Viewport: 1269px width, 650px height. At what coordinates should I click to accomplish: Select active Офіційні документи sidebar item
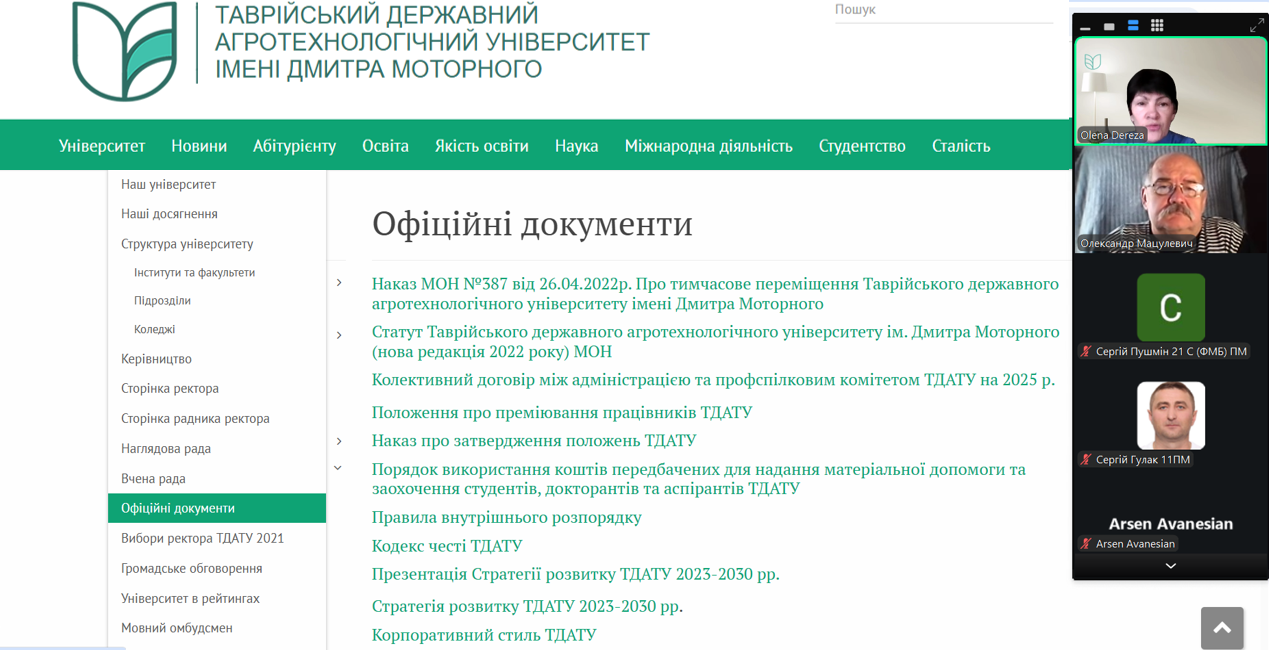pos(217,508)
